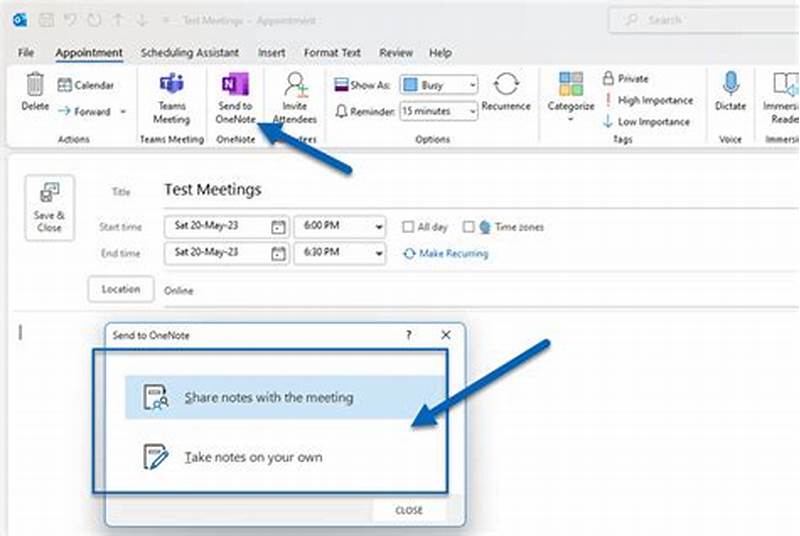Open the start date calendar picker
Image resolution: width=800 pixels, height=536 pixels.
pyautogui.click(x=278, y=227)
